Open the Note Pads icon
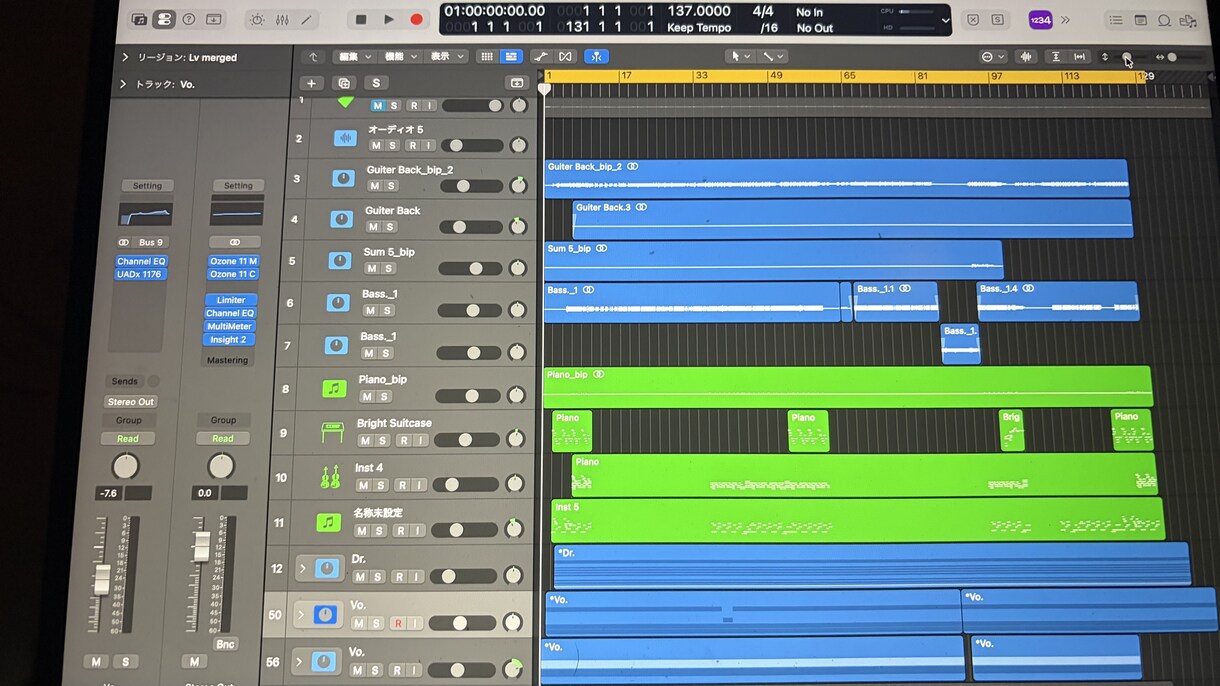 click(x=1140, y=20)
